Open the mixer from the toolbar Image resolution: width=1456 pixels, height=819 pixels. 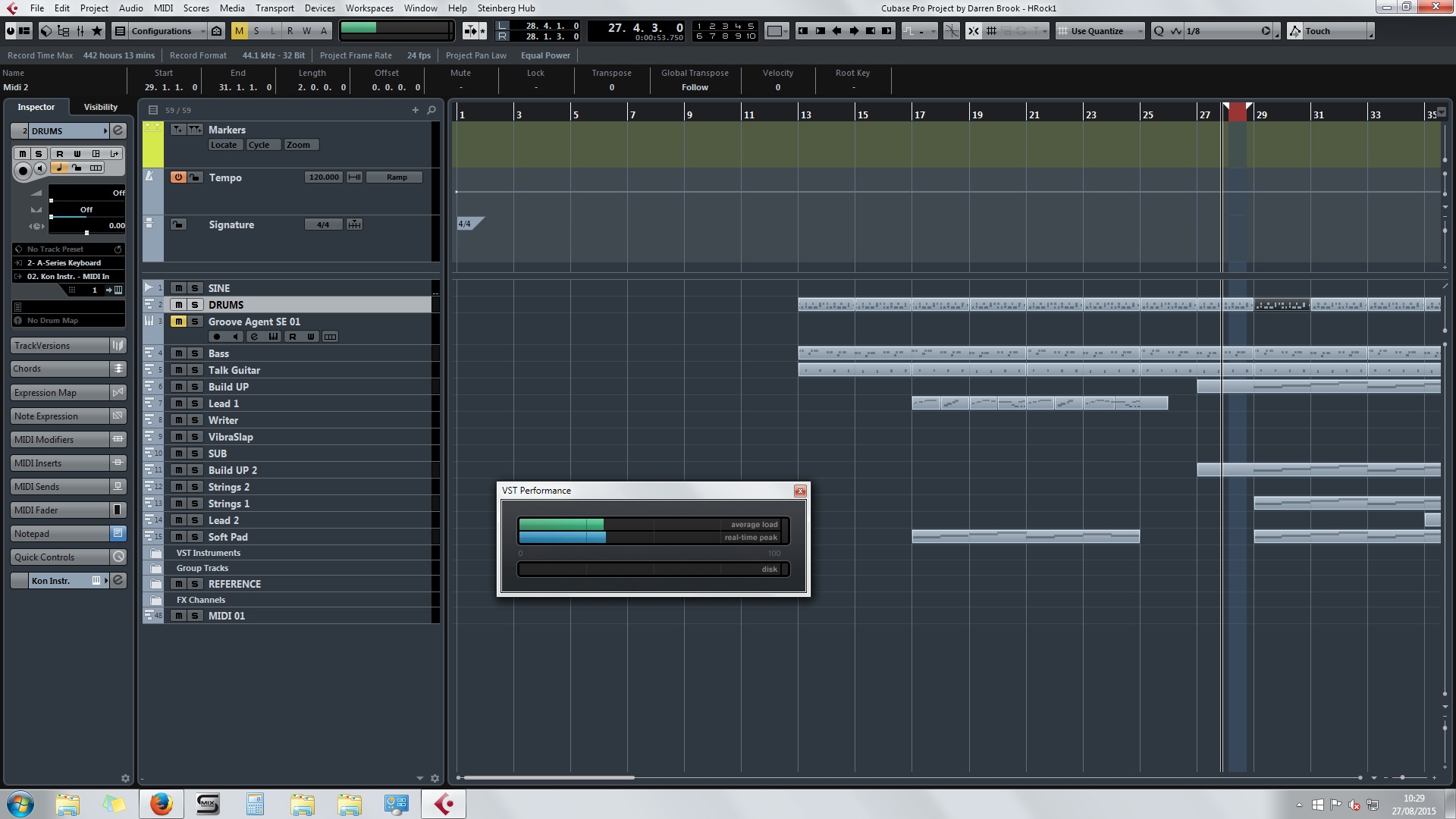[x=80, y=31]
